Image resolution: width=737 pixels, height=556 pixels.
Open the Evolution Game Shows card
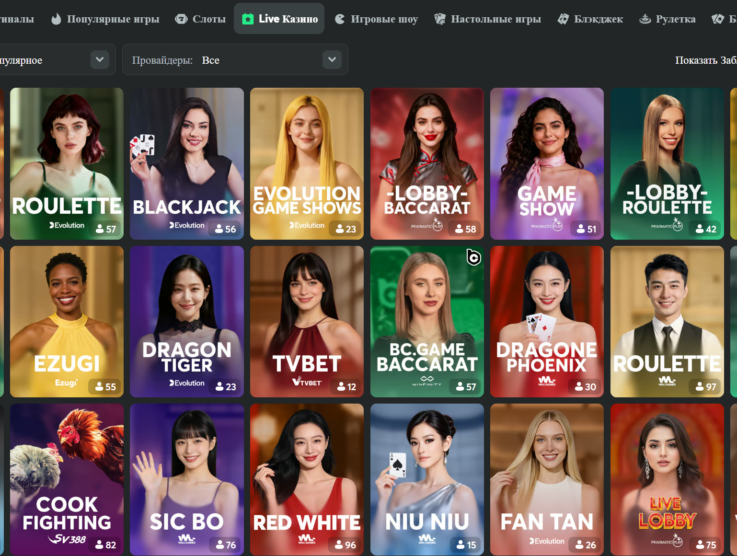click(x=307, y=164)
